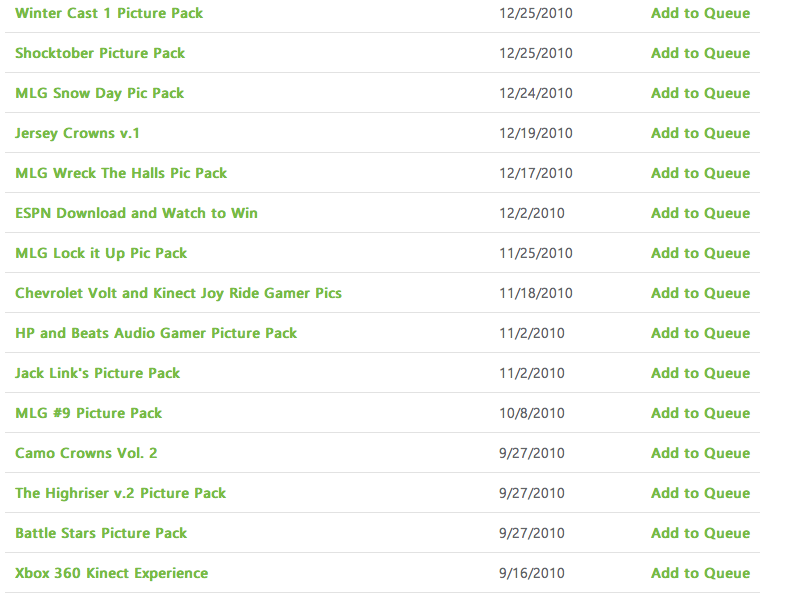Add Xbox 360 Kinect Experience to queue
This screenshot has height=598, width=791.
click(x=700, y=573)
